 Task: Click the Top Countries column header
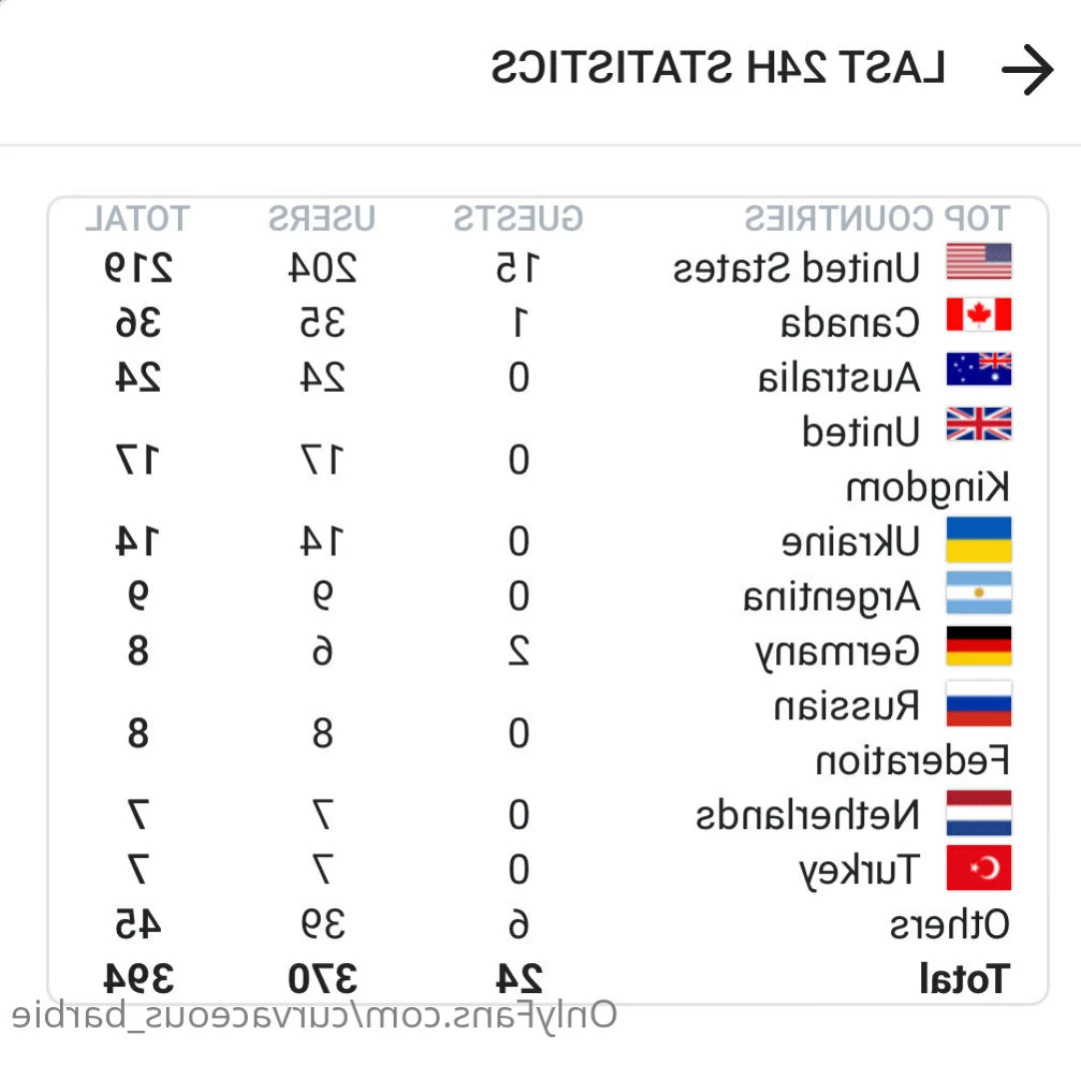[877, 217]
